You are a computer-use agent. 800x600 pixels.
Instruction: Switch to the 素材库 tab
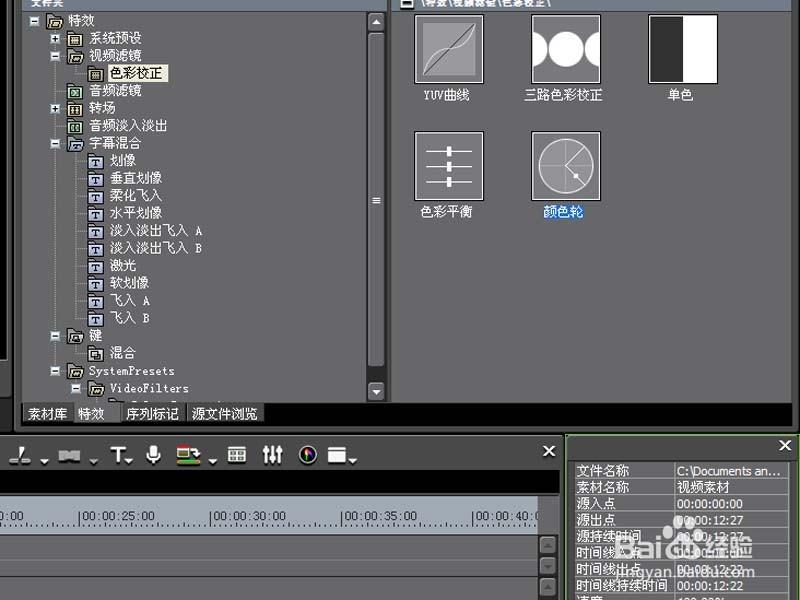[x=46, y=413]
